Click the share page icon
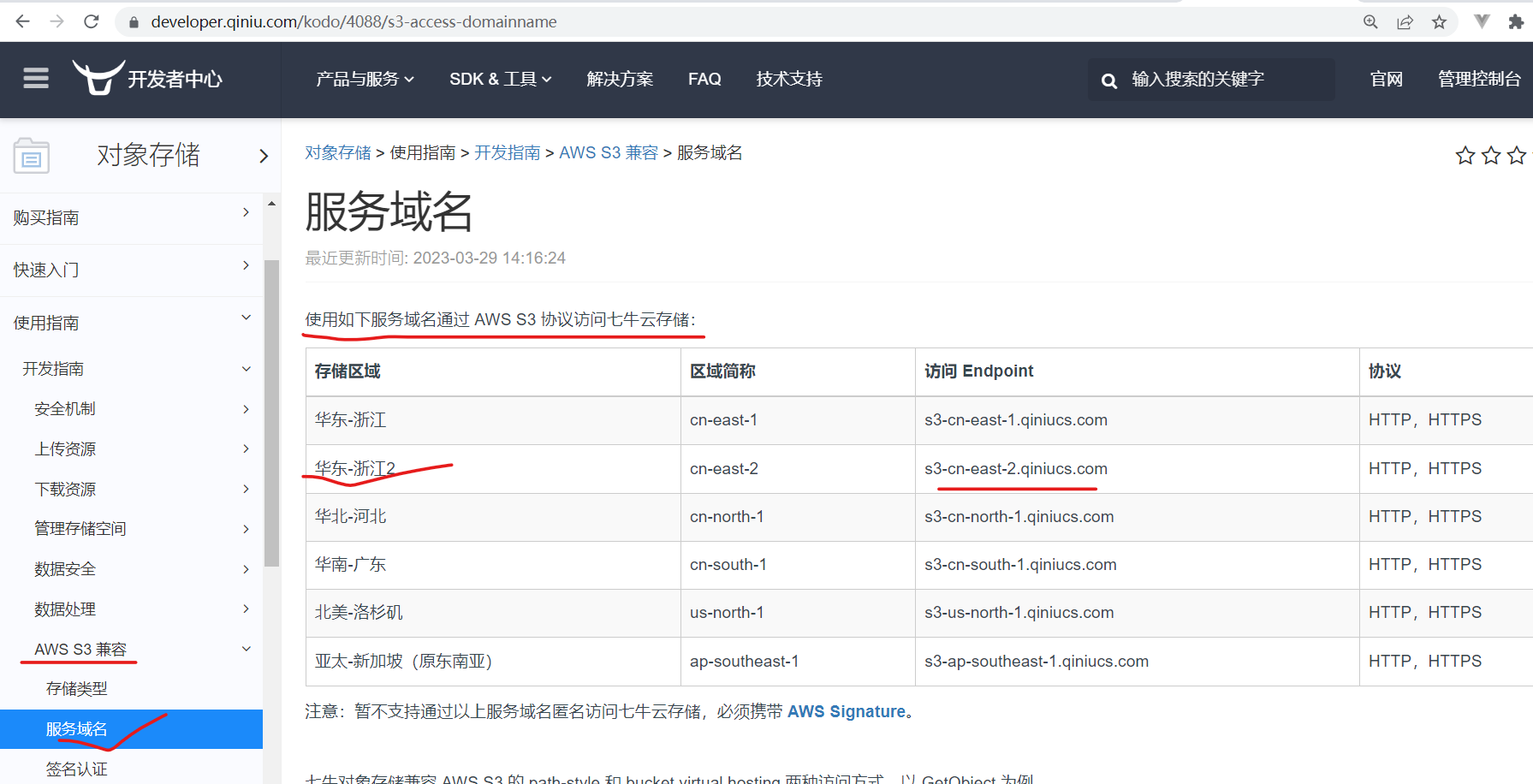The height and width of the screenshot is (784, 1533). [x=1405, y=22]
